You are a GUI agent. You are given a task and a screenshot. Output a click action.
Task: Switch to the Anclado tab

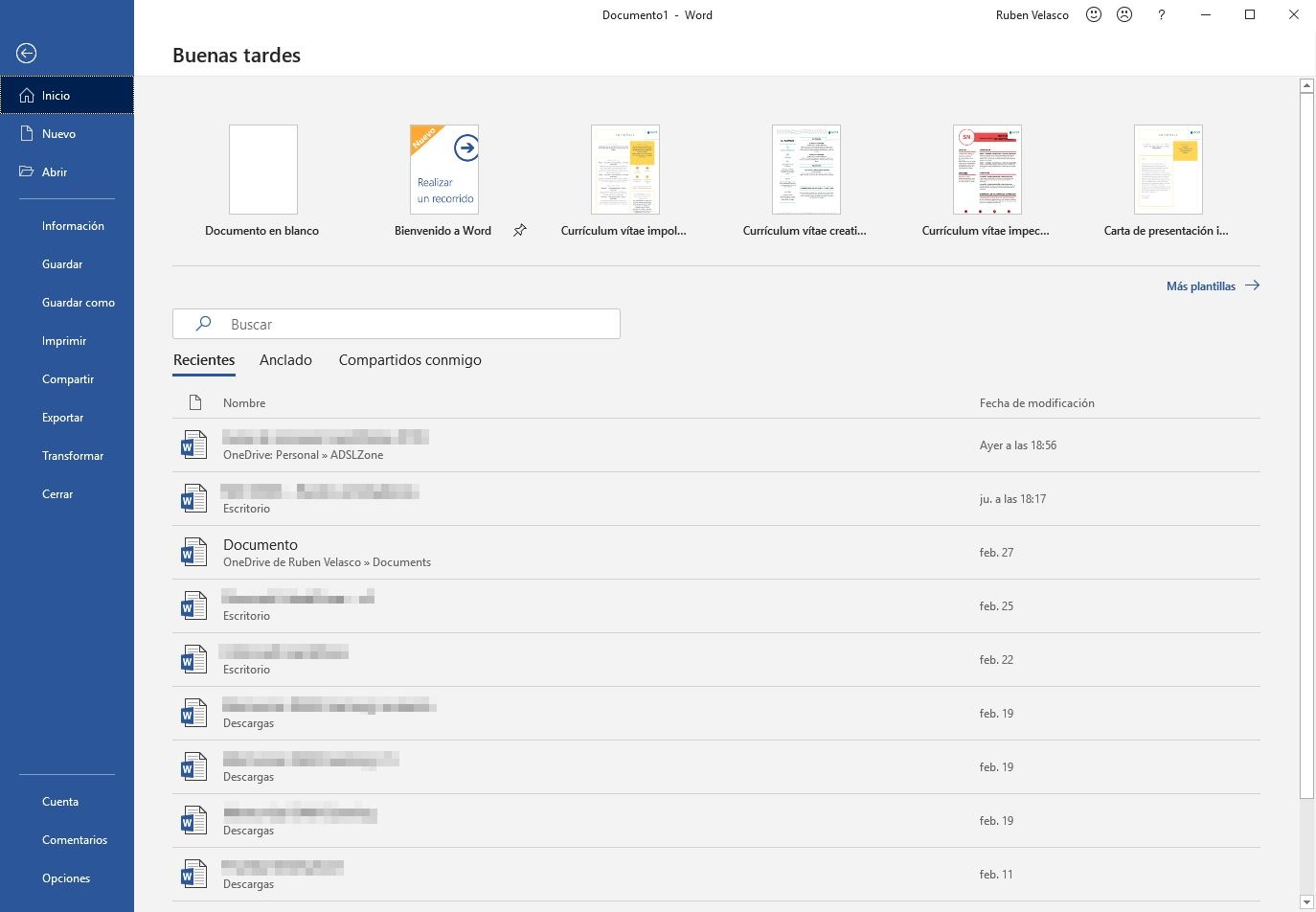pos(285,360)
